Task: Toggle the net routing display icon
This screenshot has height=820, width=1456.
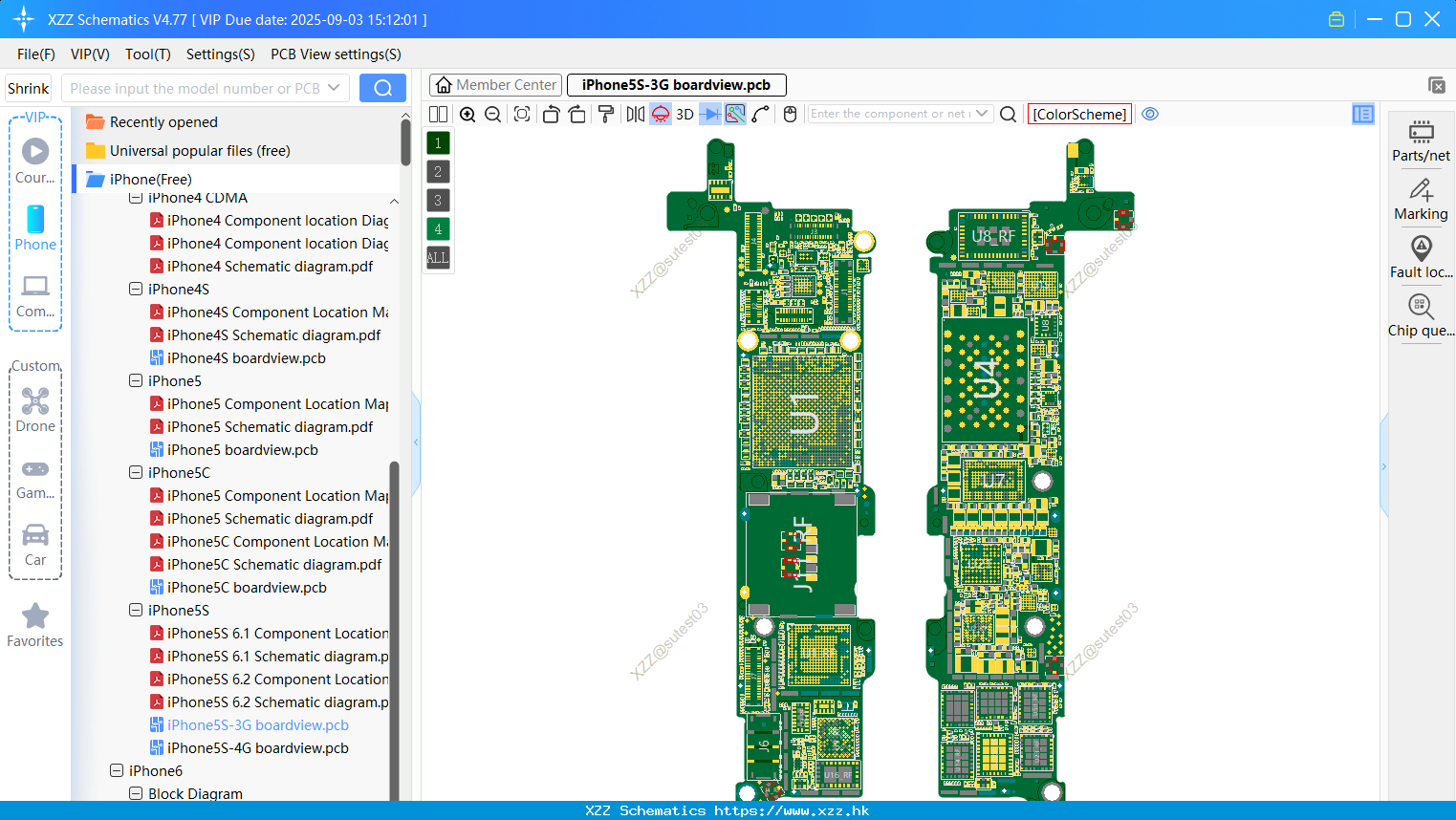Action: [x=735, y=114]
